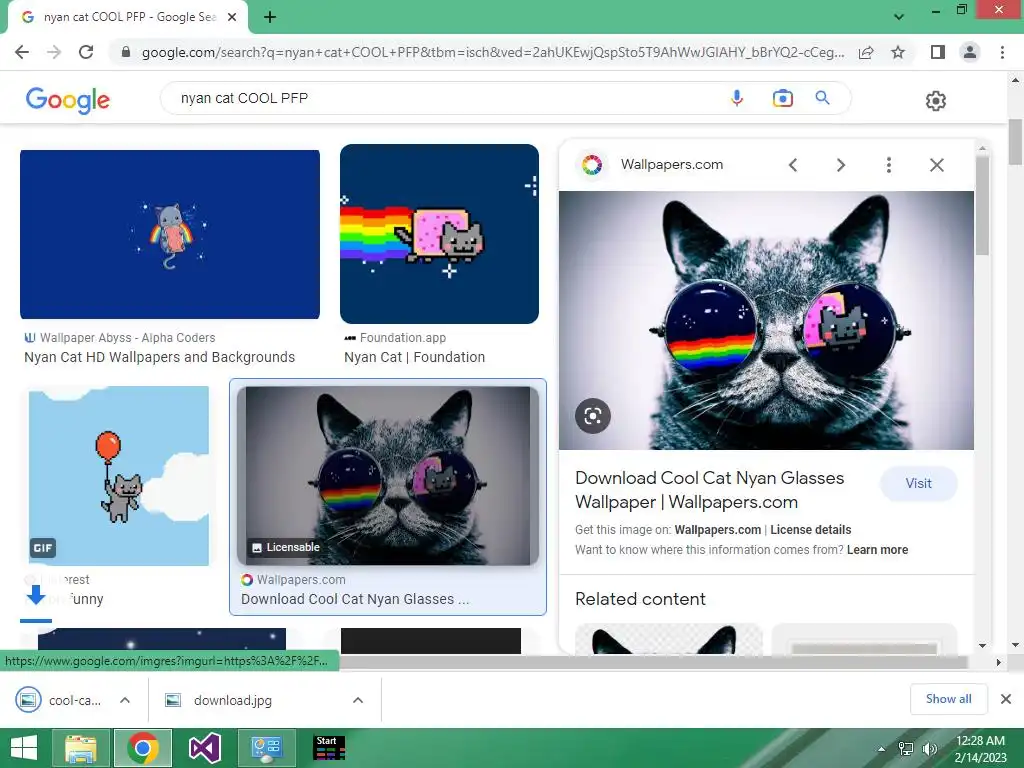
Task: Bookmark this tab with star icon
Action: click(x=898, y=52)
